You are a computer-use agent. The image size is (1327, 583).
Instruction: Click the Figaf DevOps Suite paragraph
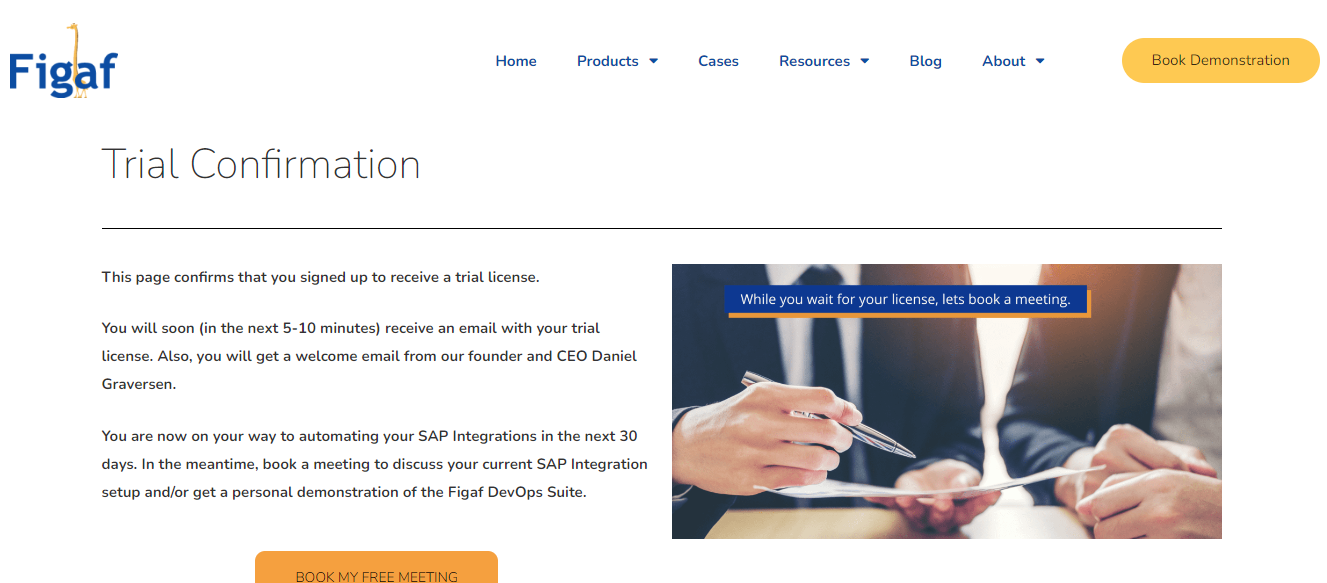(375, 464)
